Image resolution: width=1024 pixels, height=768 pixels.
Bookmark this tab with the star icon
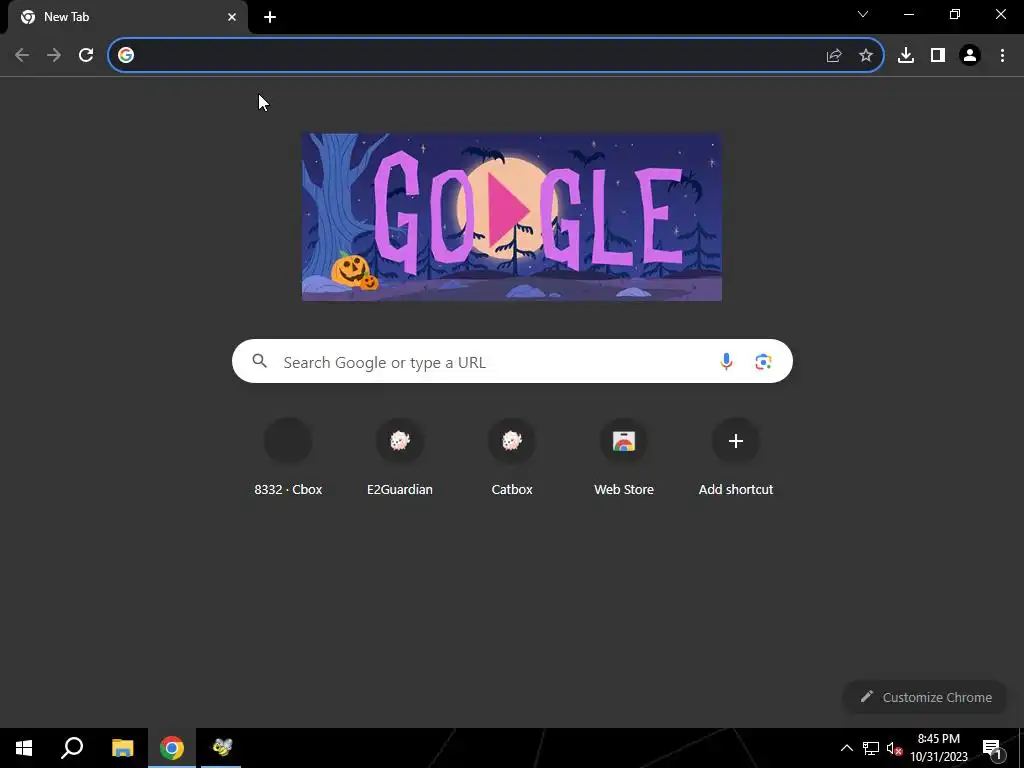pos(866,56)
